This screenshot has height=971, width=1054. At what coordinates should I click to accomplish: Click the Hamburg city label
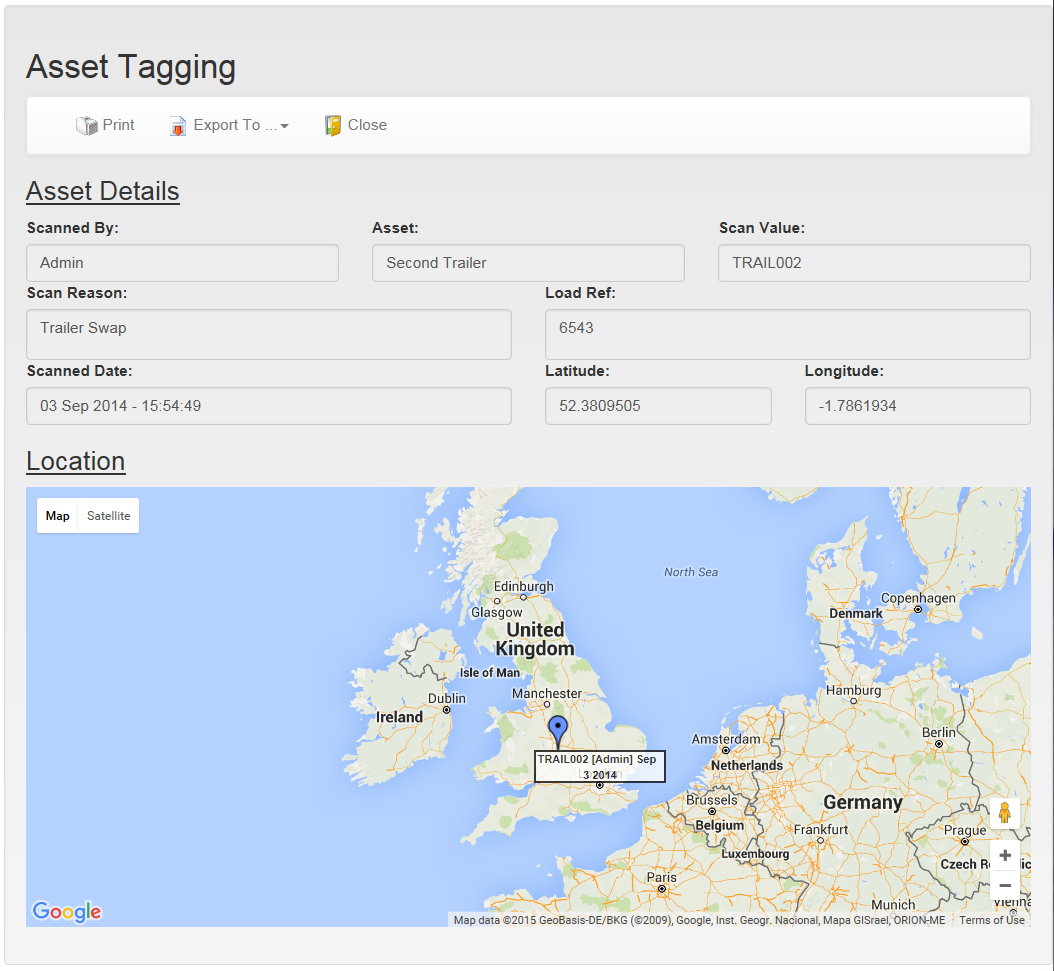click(854, 690)
